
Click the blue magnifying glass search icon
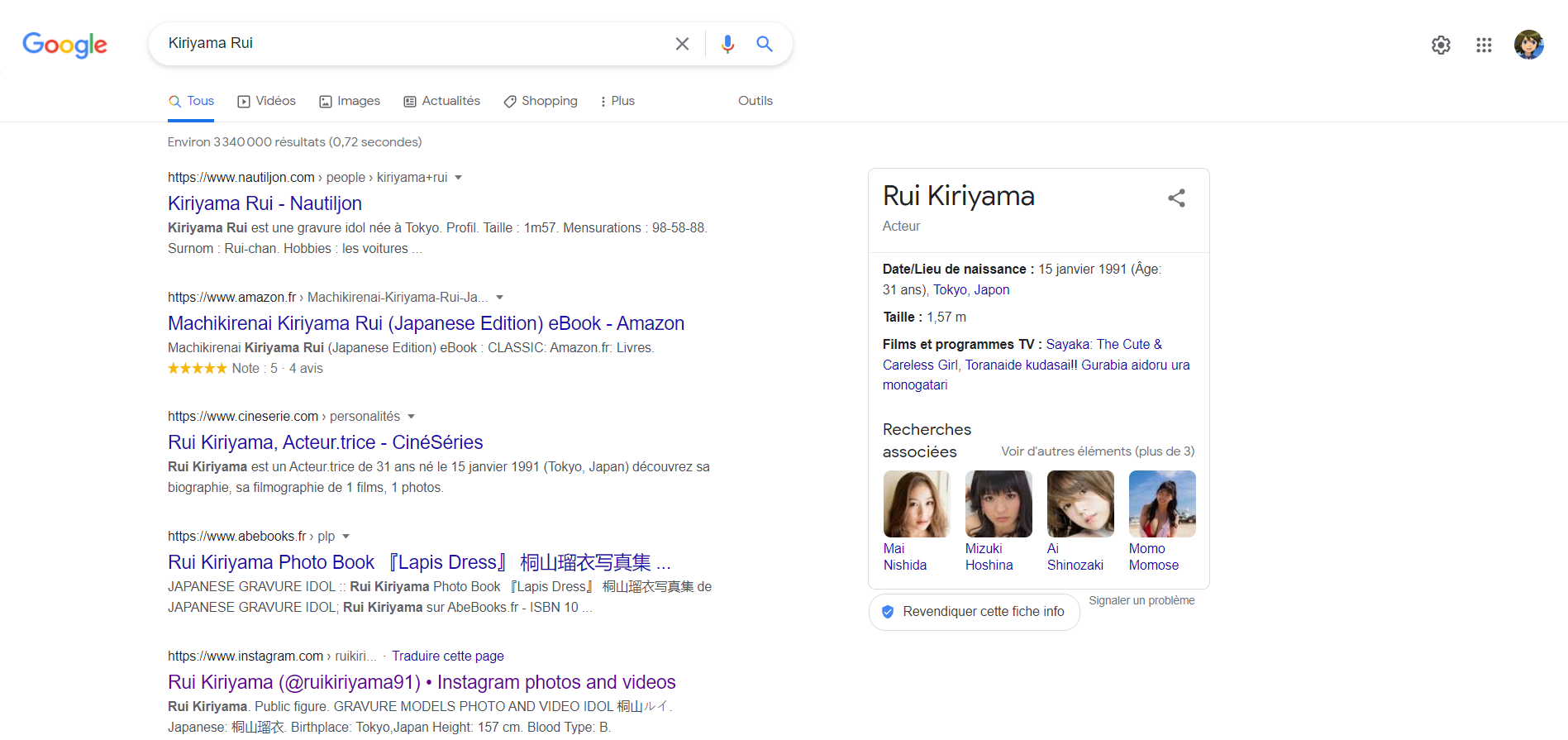tap(765, 44)
